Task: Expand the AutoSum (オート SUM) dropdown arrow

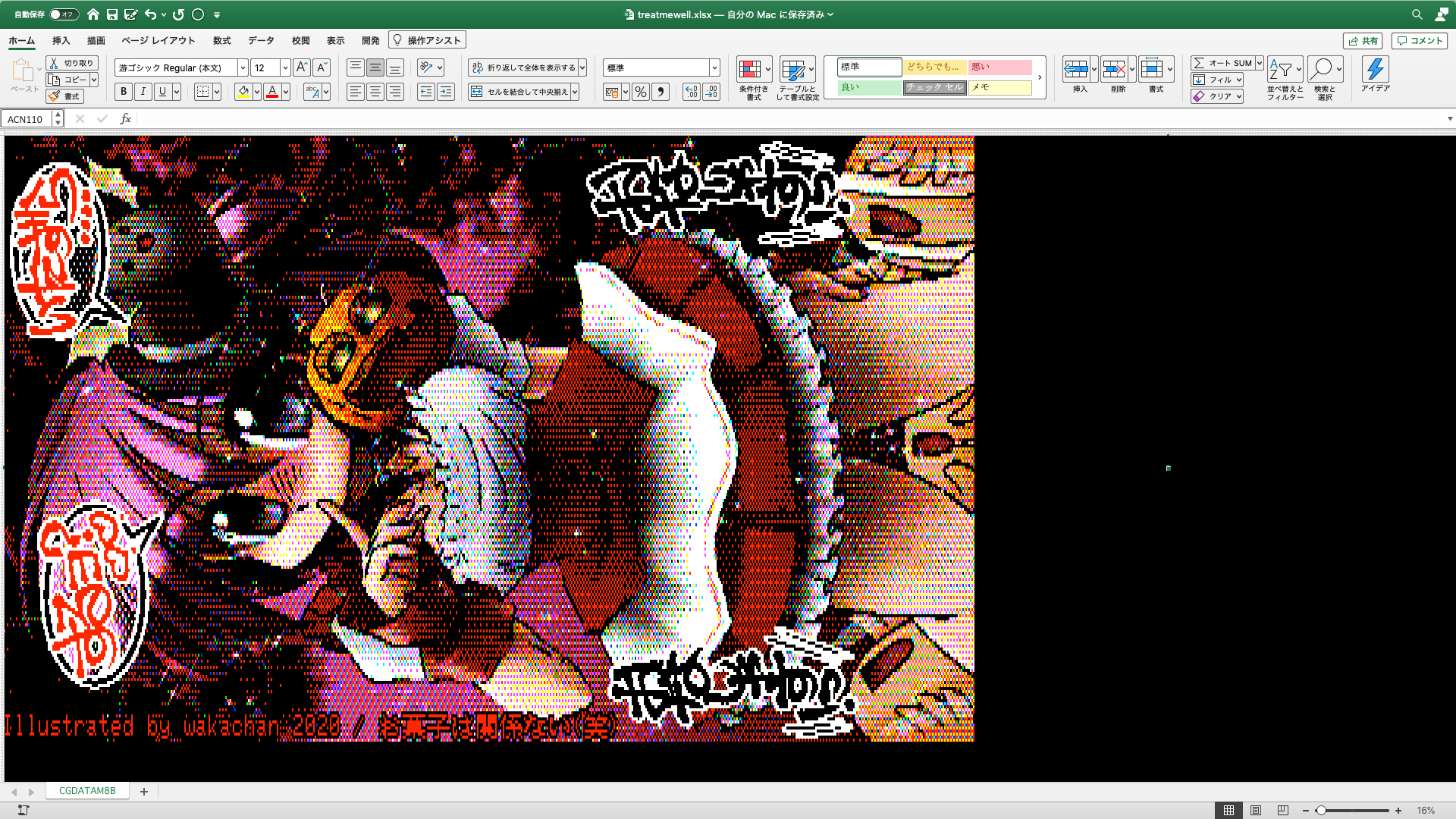Action: [1259, 63]
